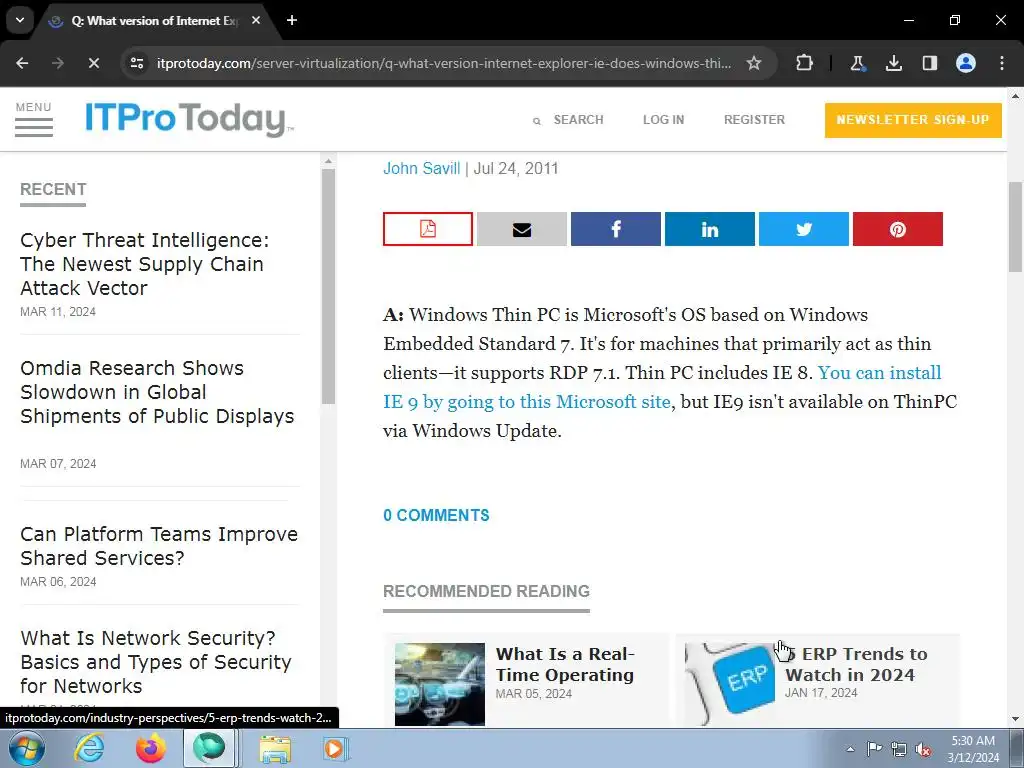Share the article on LinkedIn
Image resolution: width=1024 pixels, height=768 pixels.
[x=710, y=229]
